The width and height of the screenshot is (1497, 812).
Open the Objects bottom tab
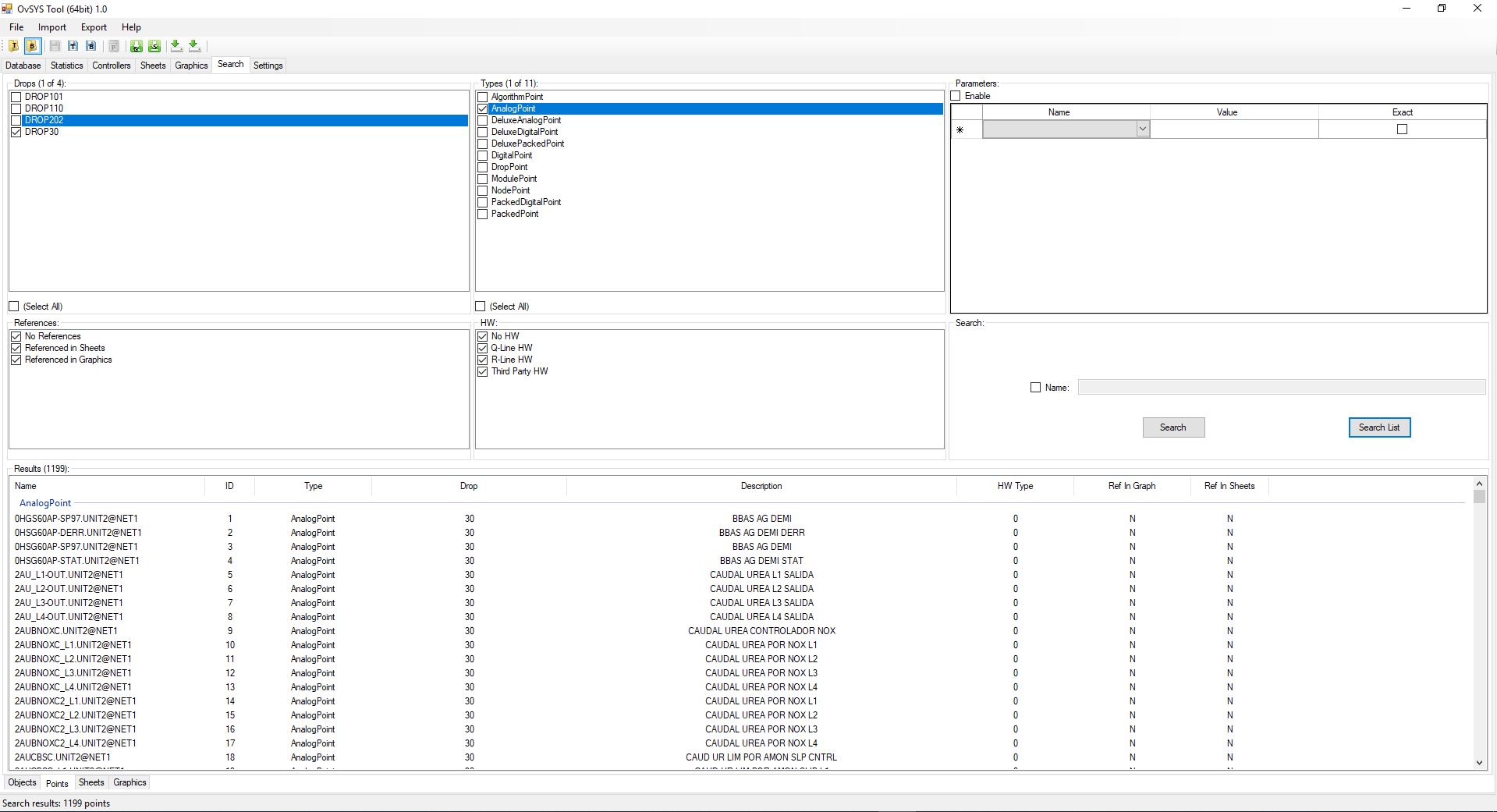coord(22,782)
